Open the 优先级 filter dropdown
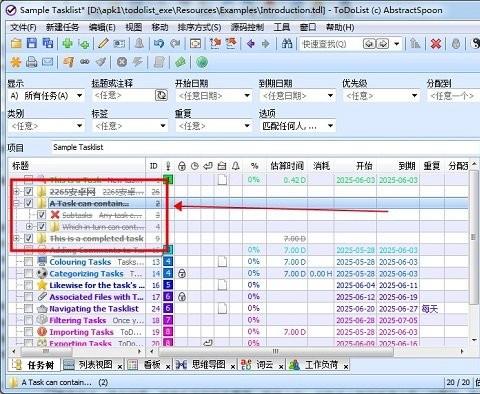This screenshot has height=394, width=480. point(381,96)
